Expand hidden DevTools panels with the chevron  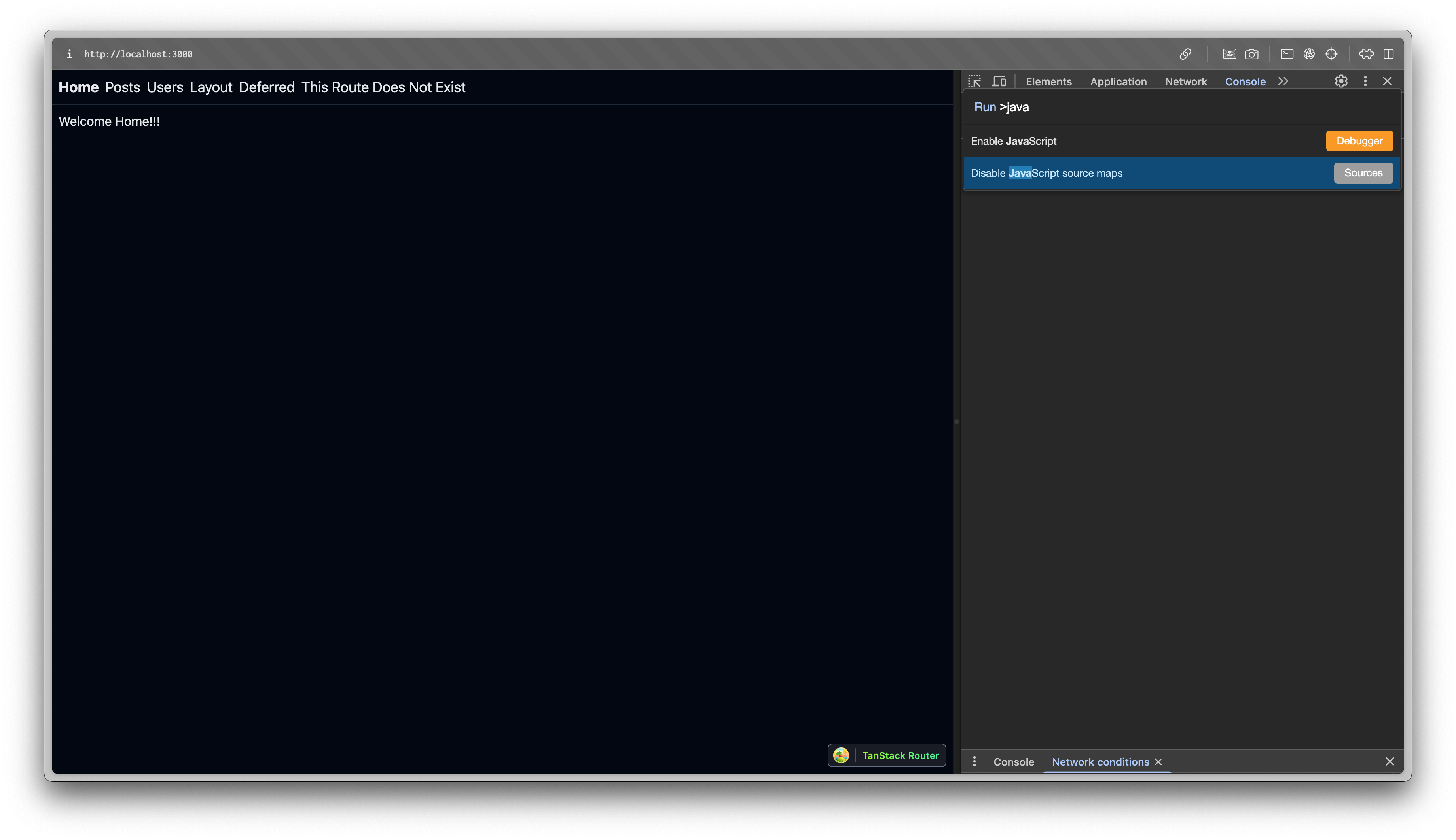[1283, 81]
